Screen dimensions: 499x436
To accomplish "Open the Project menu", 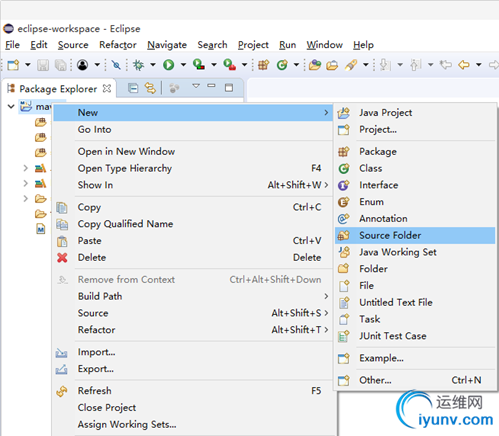I will [253, 45].
